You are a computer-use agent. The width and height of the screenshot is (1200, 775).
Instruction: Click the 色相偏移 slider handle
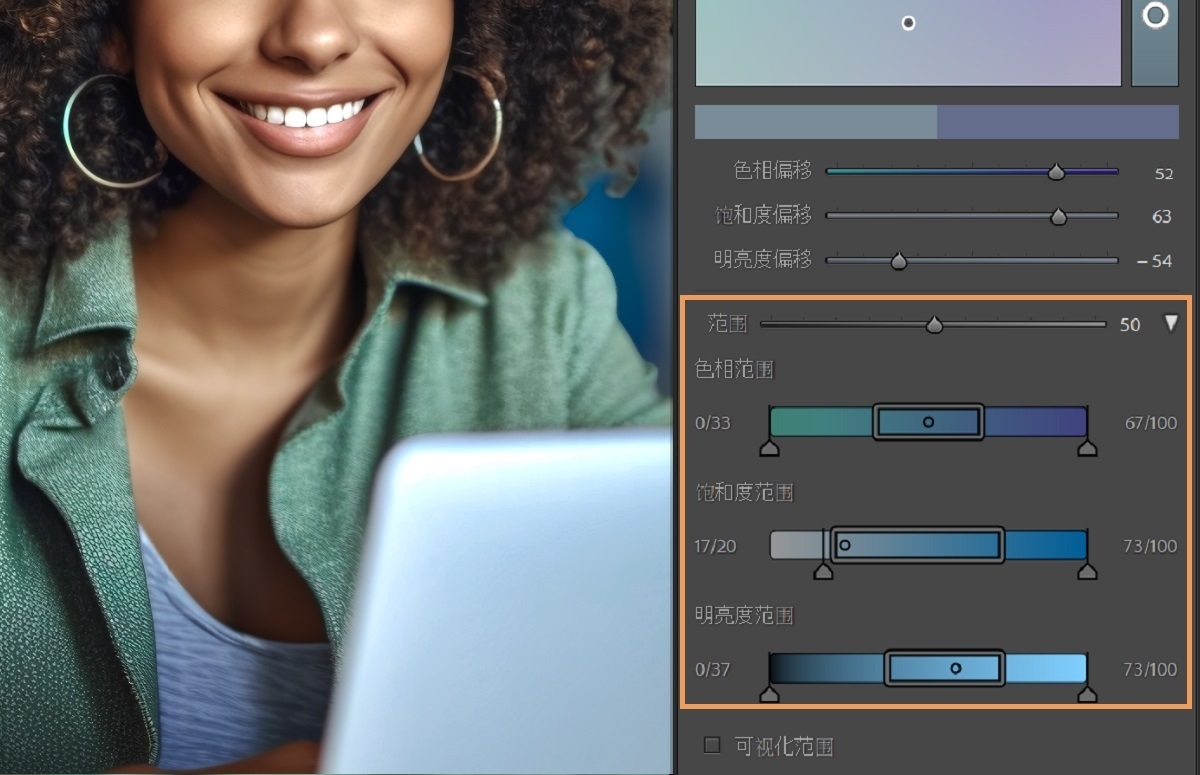1056,172
